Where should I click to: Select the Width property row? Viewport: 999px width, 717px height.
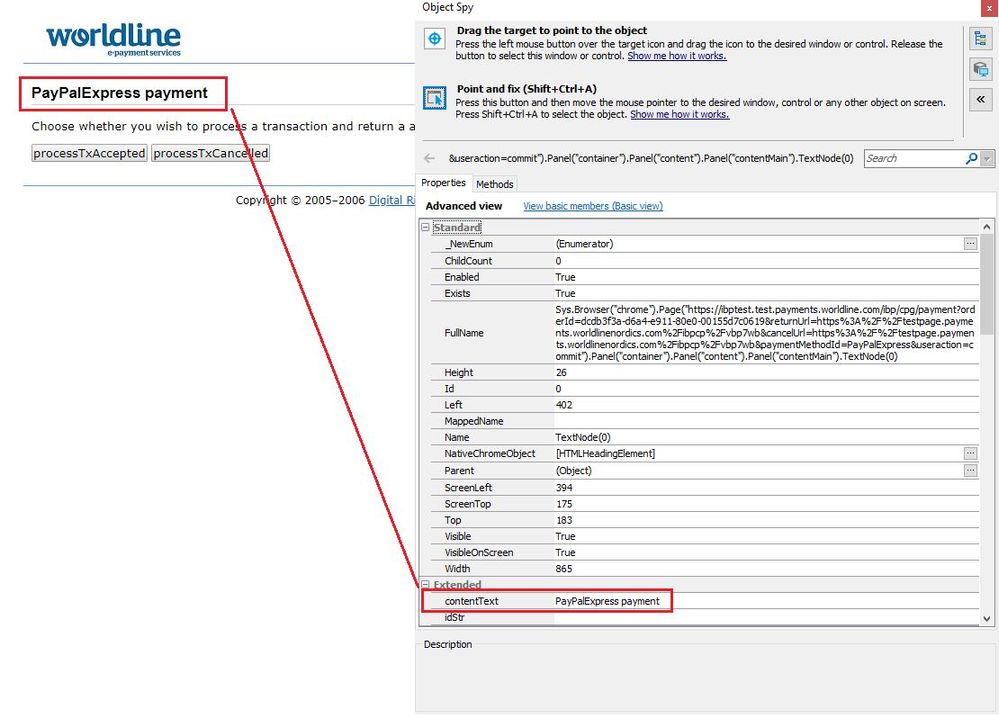(x=704, y=569)
